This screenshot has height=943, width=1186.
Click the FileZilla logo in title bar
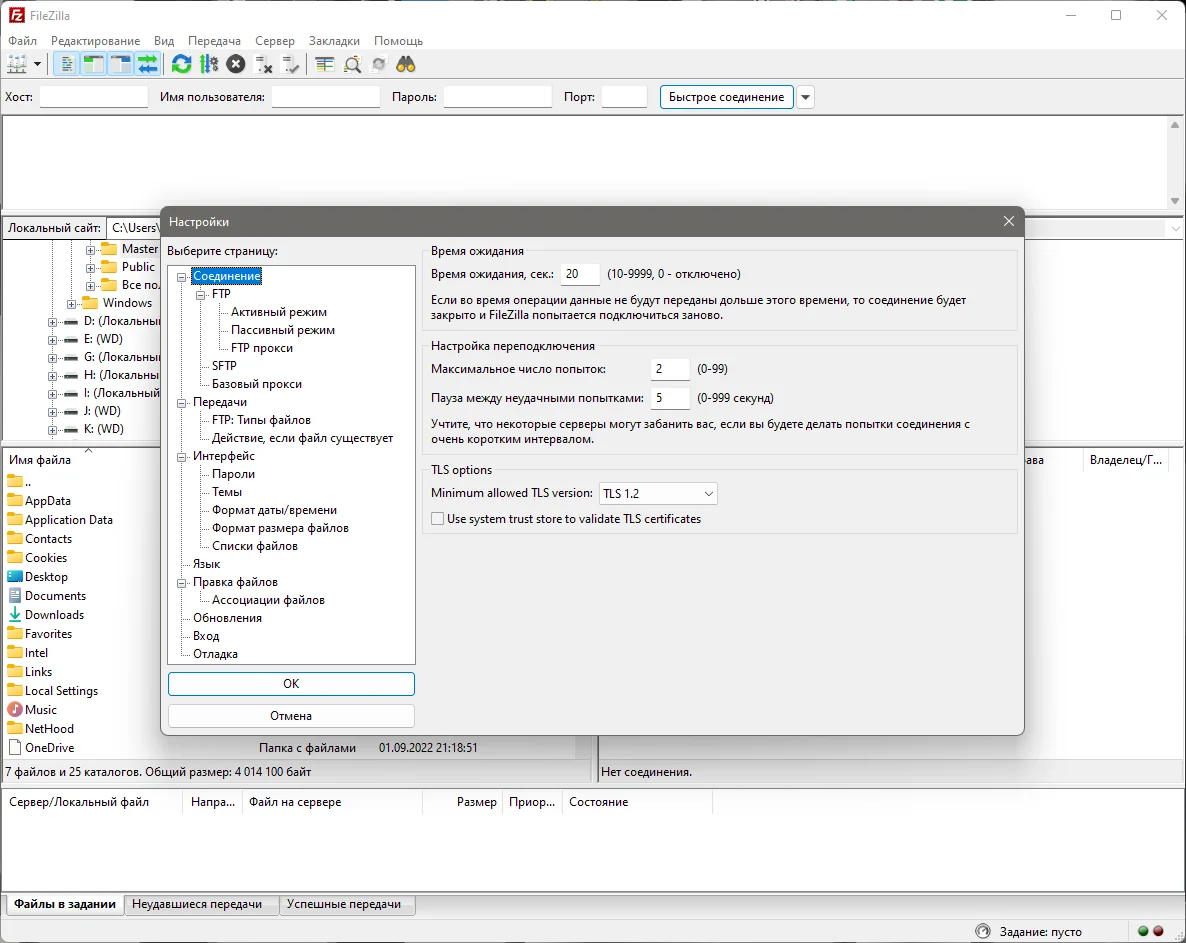(x=16, y=15)
